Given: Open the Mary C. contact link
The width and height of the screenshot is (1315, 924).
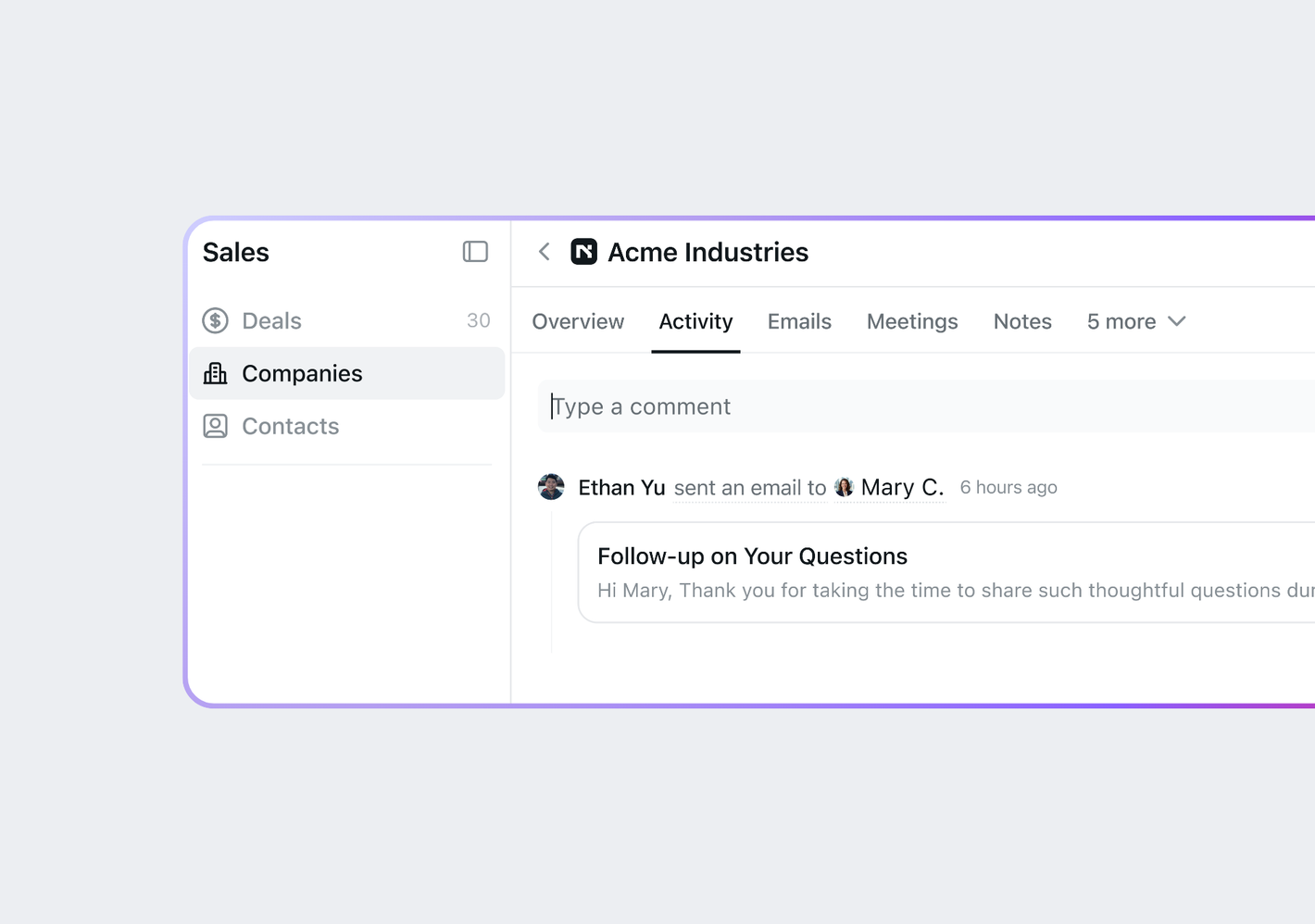Looking at the screenshot, I should [x=902, y=487].
